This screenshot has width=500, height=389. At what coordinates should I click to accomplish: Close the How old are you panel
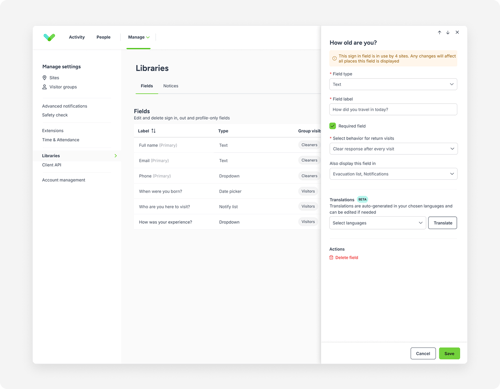pyautogui.click(x=457, y=32)
